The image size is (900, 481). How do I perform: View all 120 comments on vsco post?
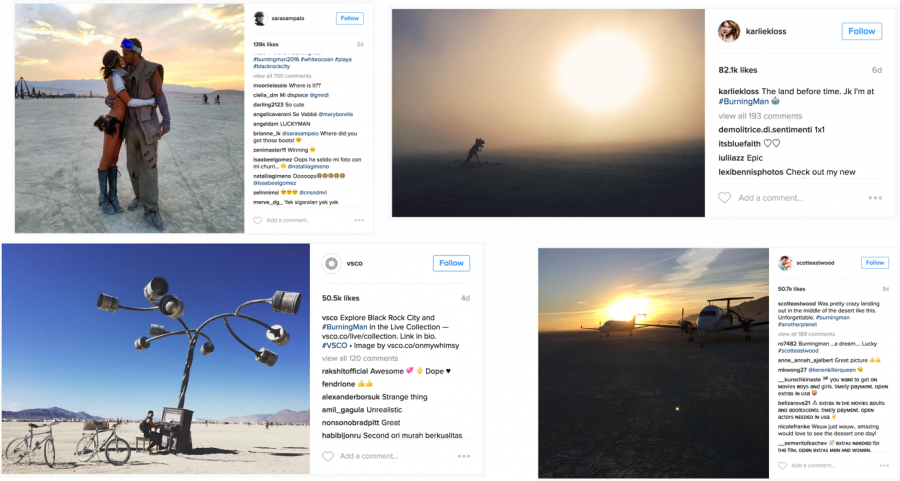click(x=360, y=358)
